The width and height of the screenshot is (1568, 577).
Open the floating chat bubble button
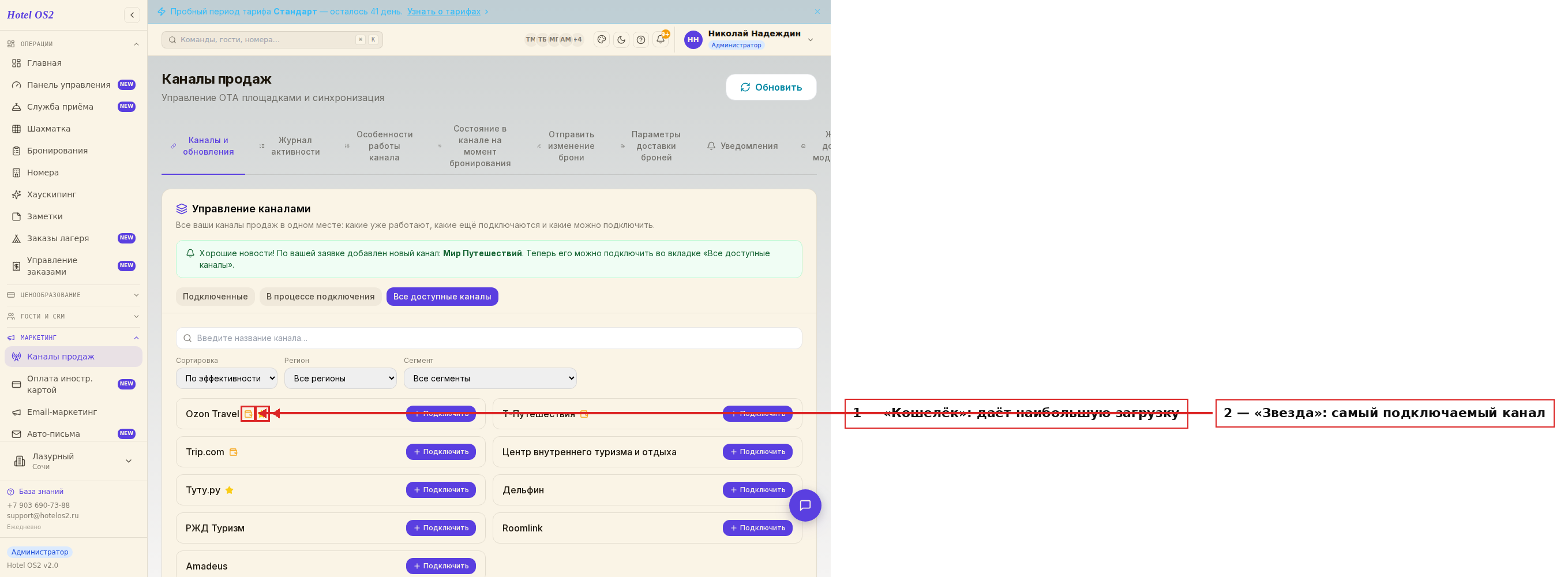805,505
